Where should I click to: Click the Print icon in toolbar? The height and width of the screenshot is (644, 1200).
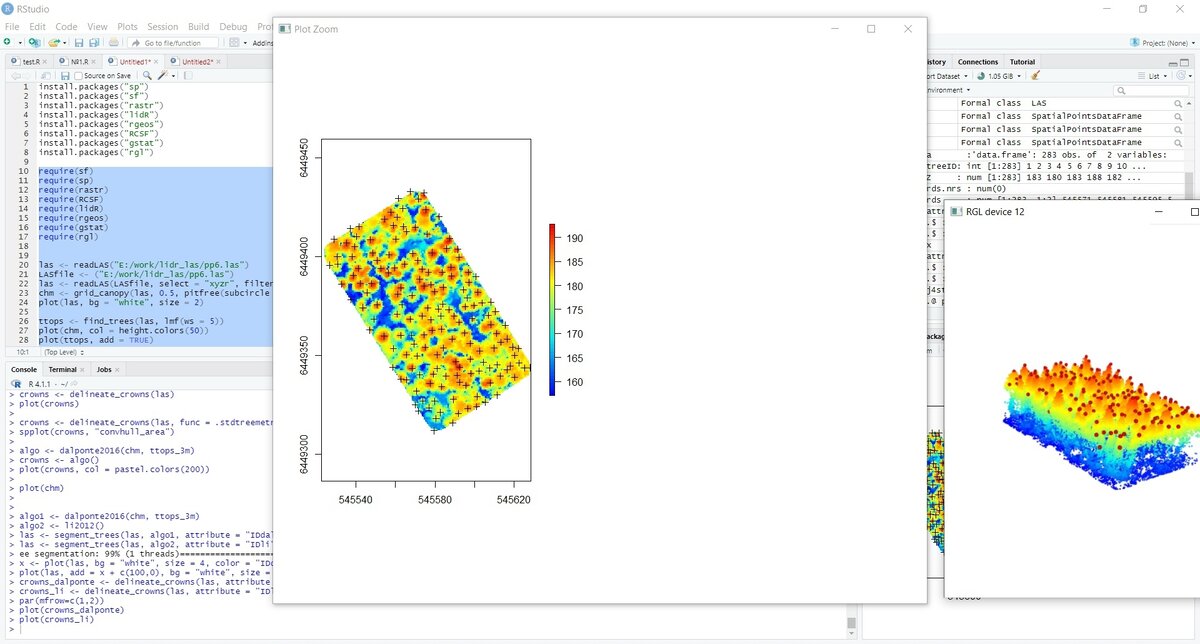[114, 43]
